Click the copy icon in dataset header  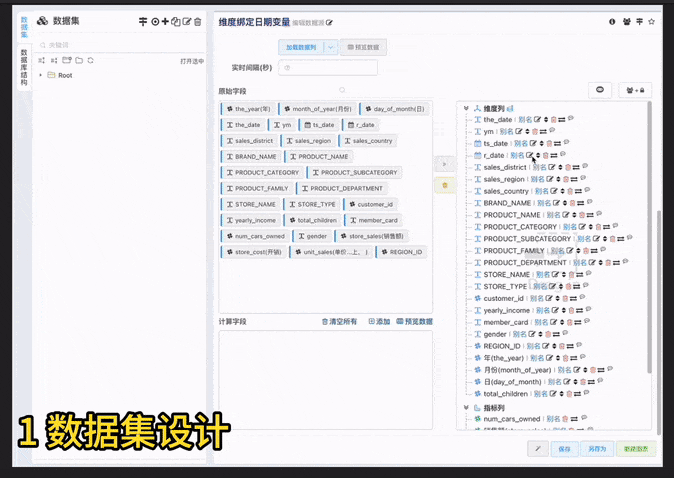click(176, 21)
